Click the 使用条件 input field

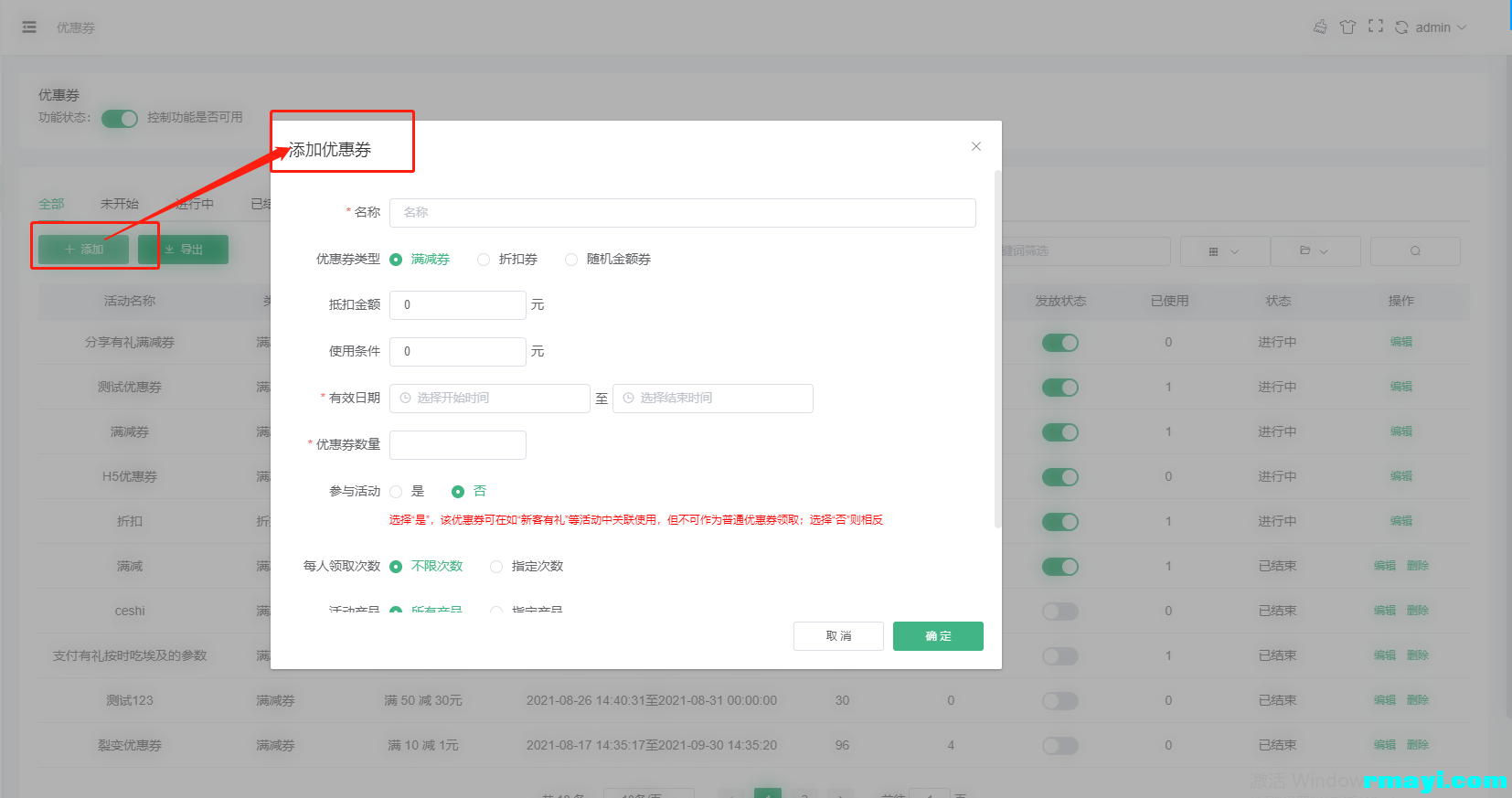coord(458,352)
